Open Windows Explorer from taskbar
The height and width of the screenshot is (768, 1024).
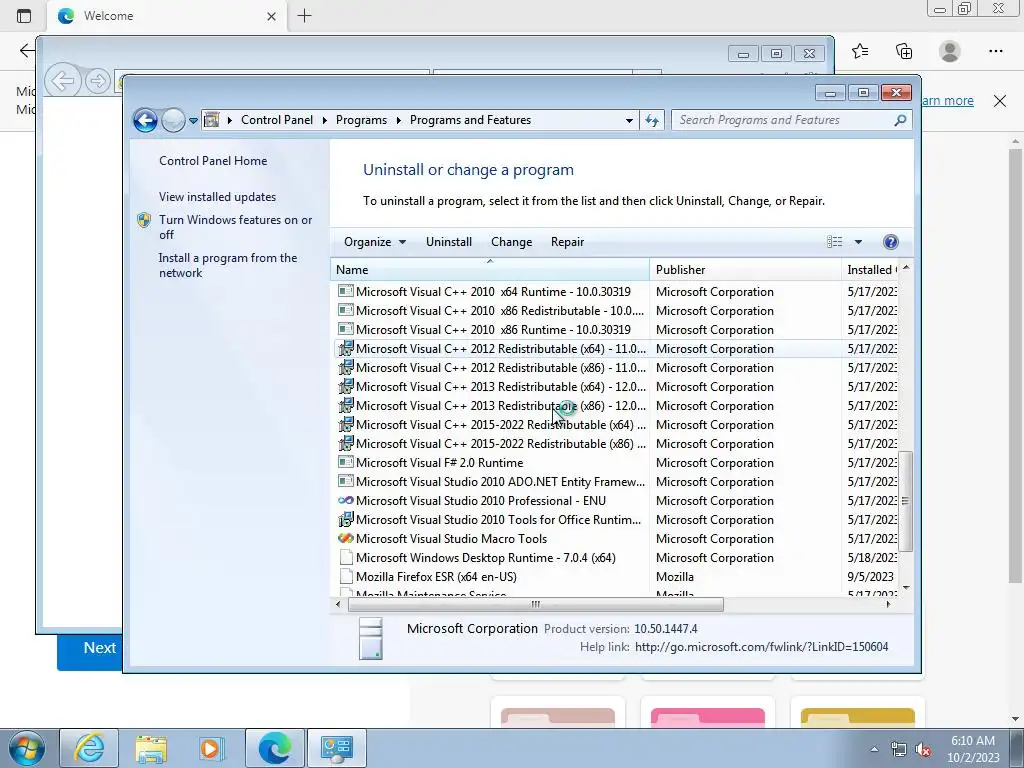coord(151,748)
